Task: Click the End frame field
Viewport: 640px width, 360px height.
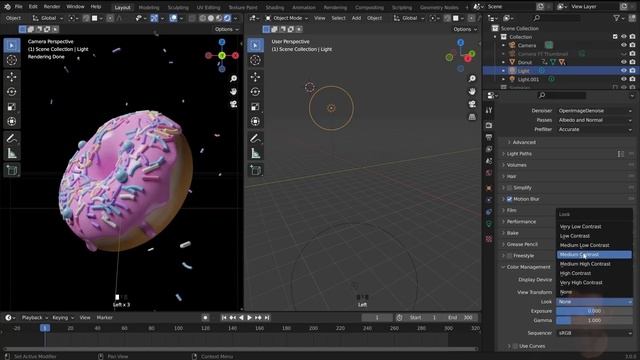Action: pyautogui.click(x=461, y=318)
